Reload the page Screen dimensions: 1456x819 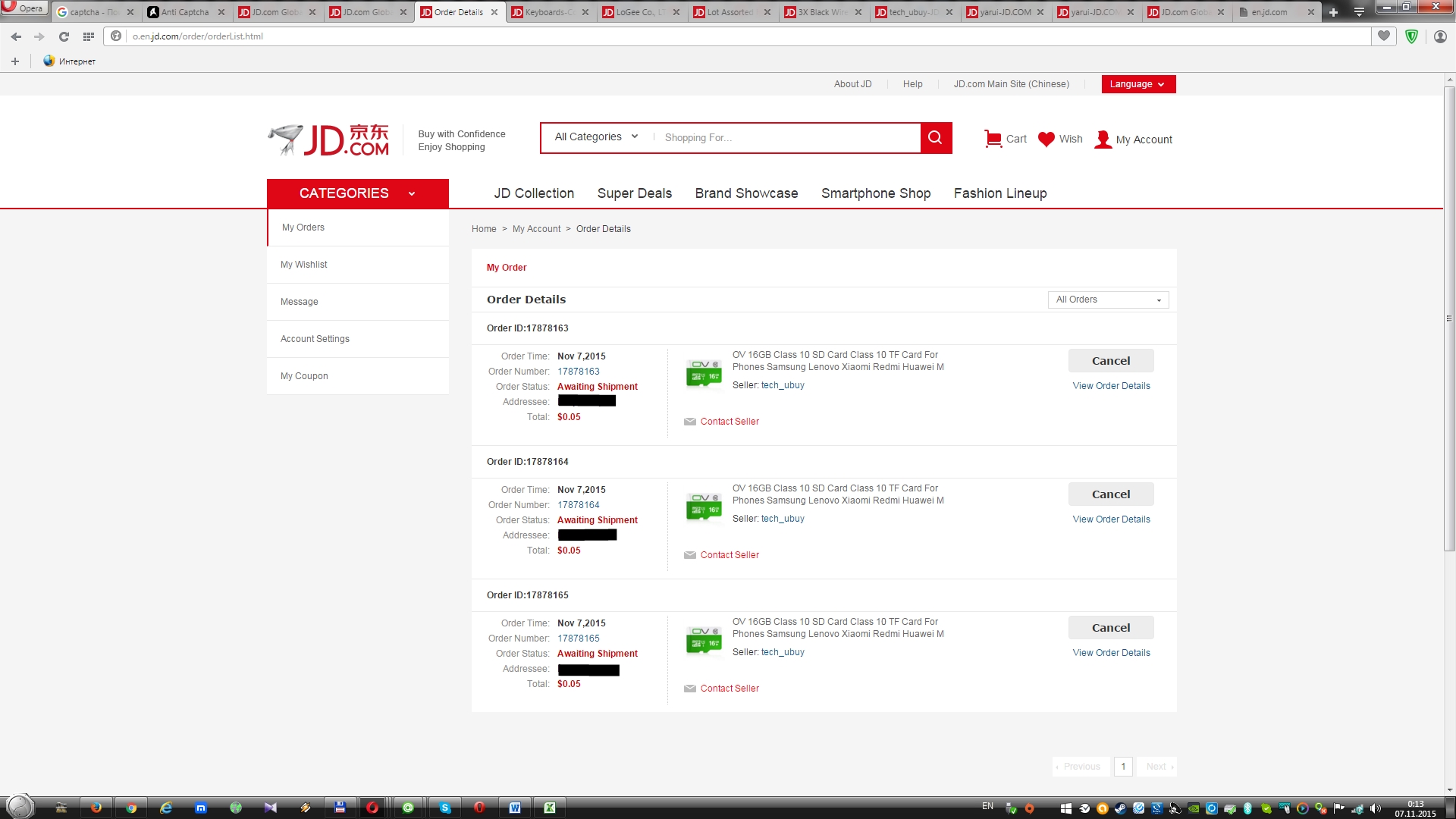pos(64,36)
